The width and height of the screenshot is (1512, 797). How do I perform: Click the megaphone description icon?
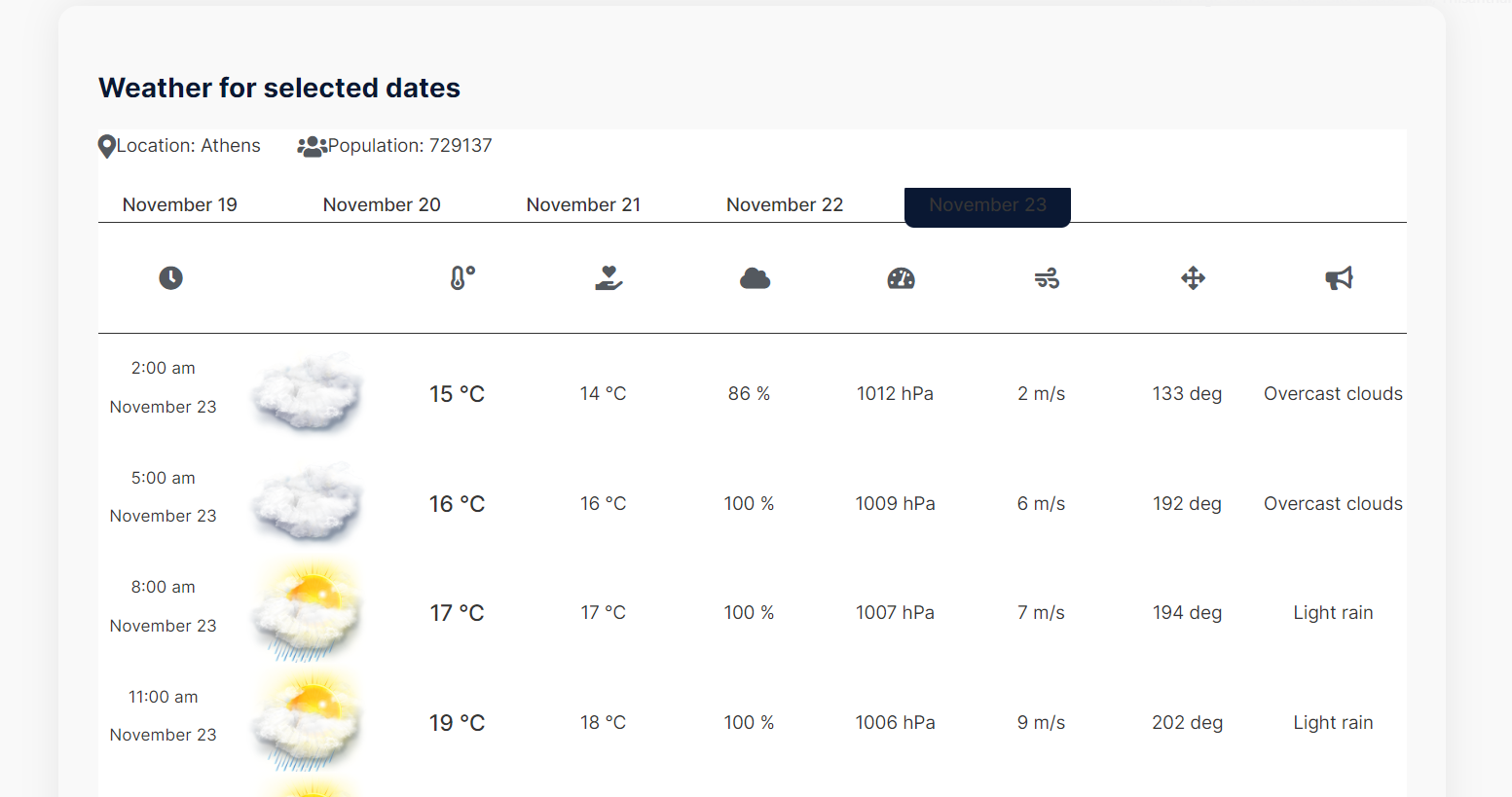pos(1339,279)
